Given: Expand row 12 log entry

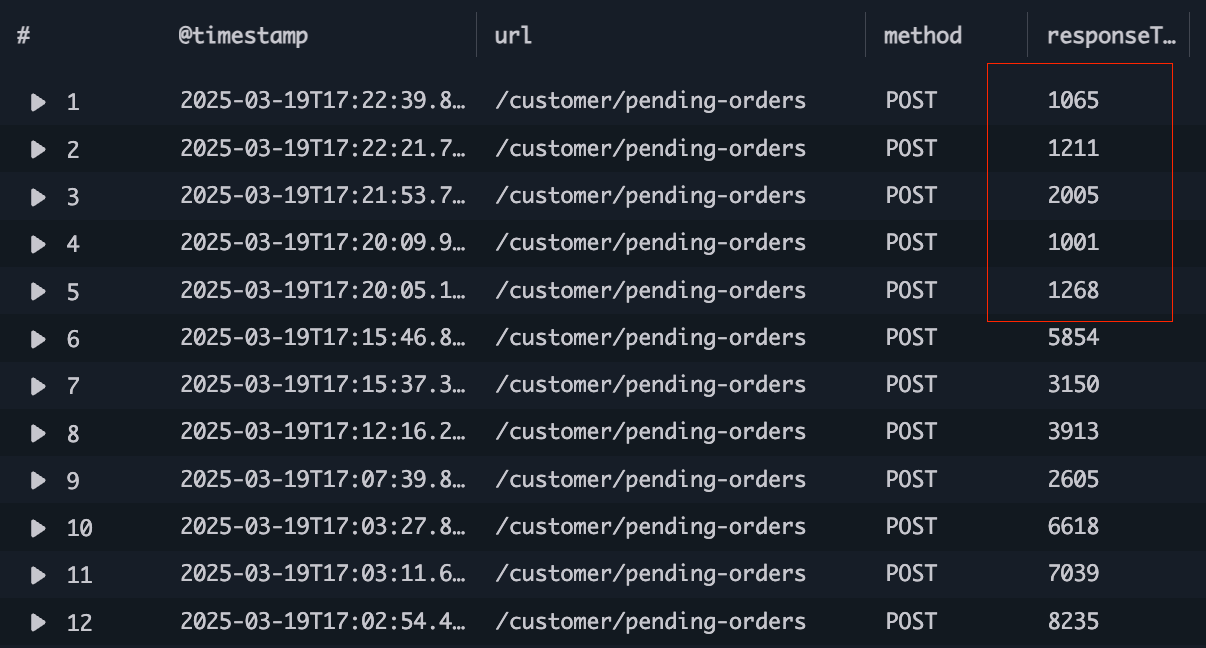Looking at the screenshot, I should 38,623.
